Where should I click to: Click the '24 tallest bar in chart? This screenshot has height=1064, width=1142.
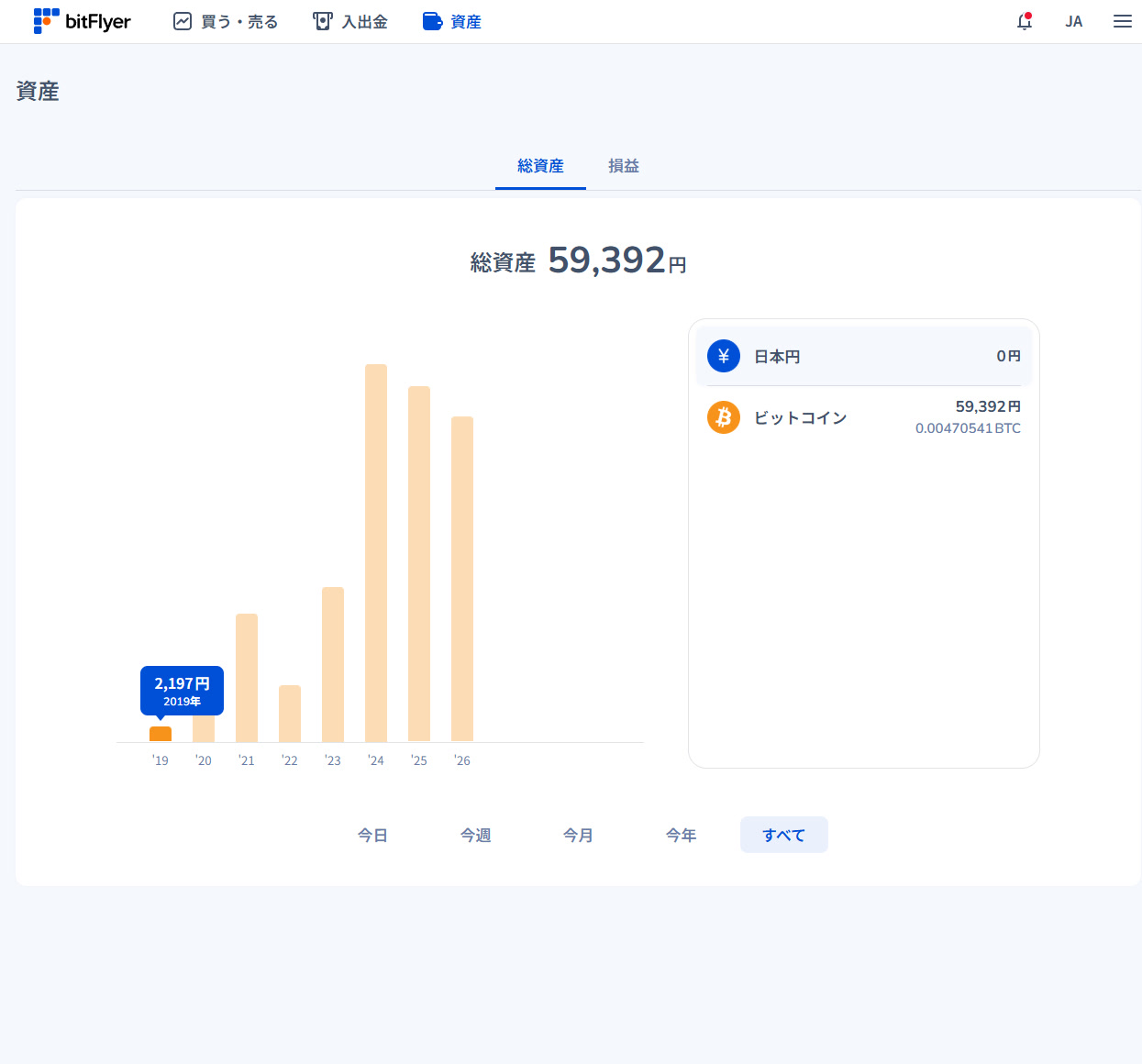[376, 553]
